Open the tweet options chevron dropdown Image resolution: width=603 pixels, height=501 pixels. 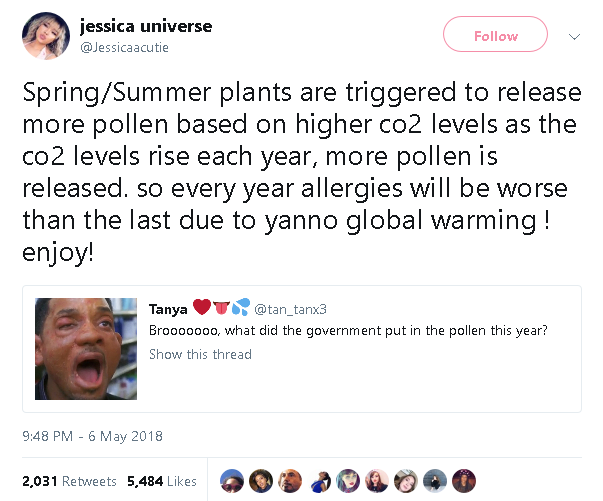tap(574, 37)
